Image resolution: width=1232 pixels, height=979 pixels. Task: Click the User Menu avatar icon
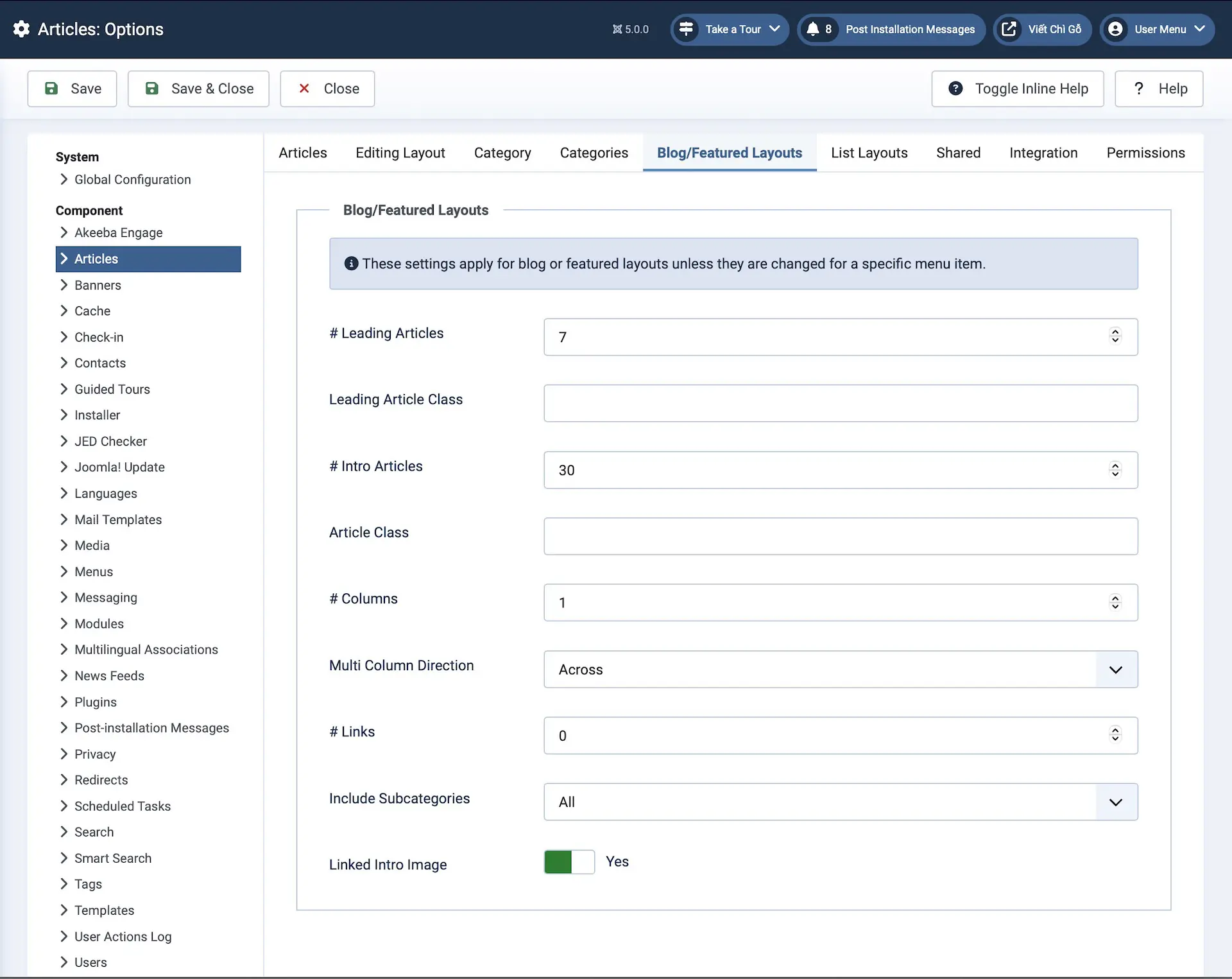pos(1115,30)
